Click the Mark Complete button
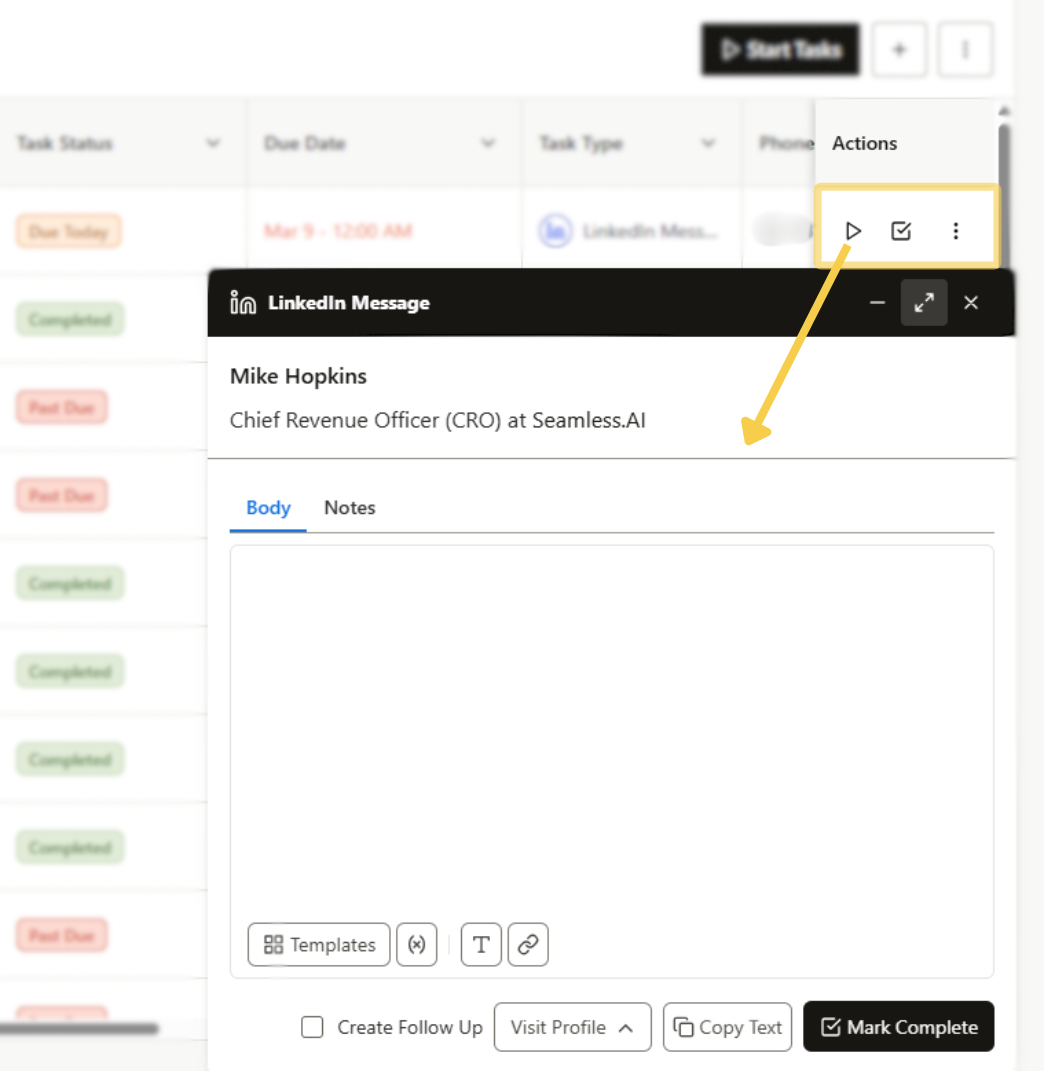The image size is (1044, 1071). 898,1026
